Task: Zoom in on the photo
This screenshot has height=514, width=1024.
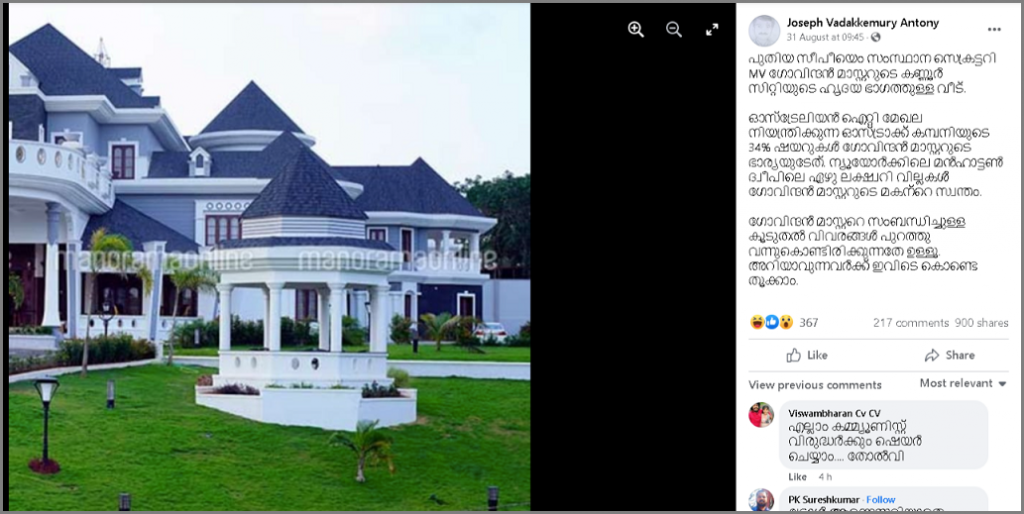Action: click(x=635, y=29)
